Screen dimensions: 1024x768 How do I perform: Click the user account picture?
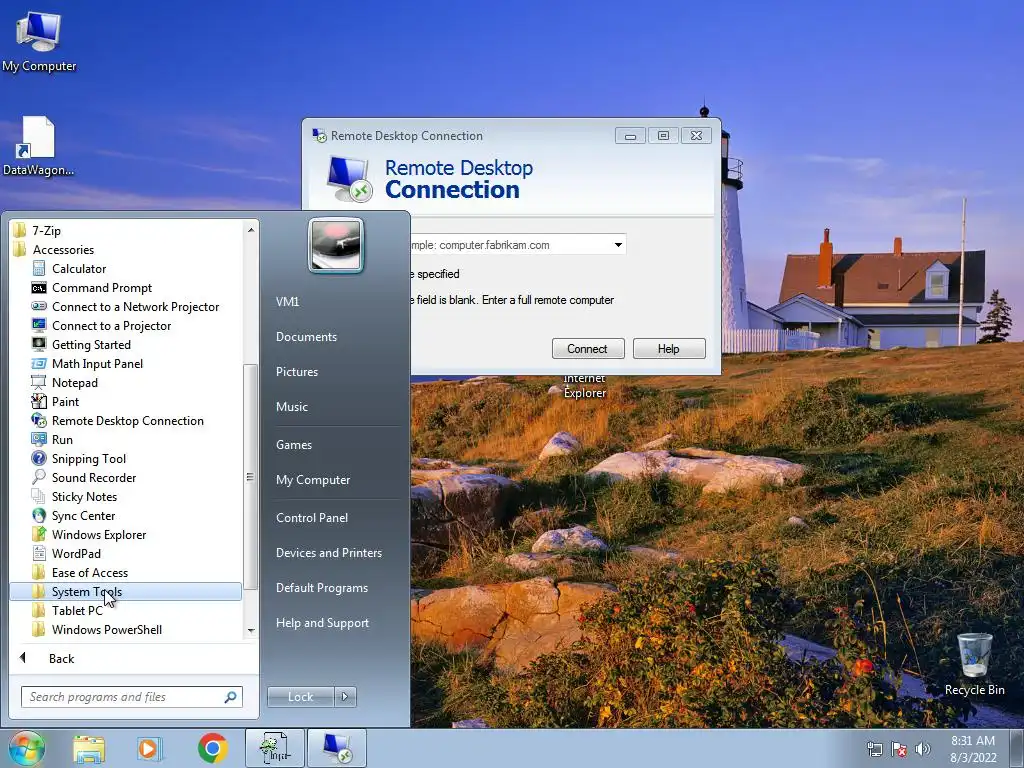click(x=336, y=246)
